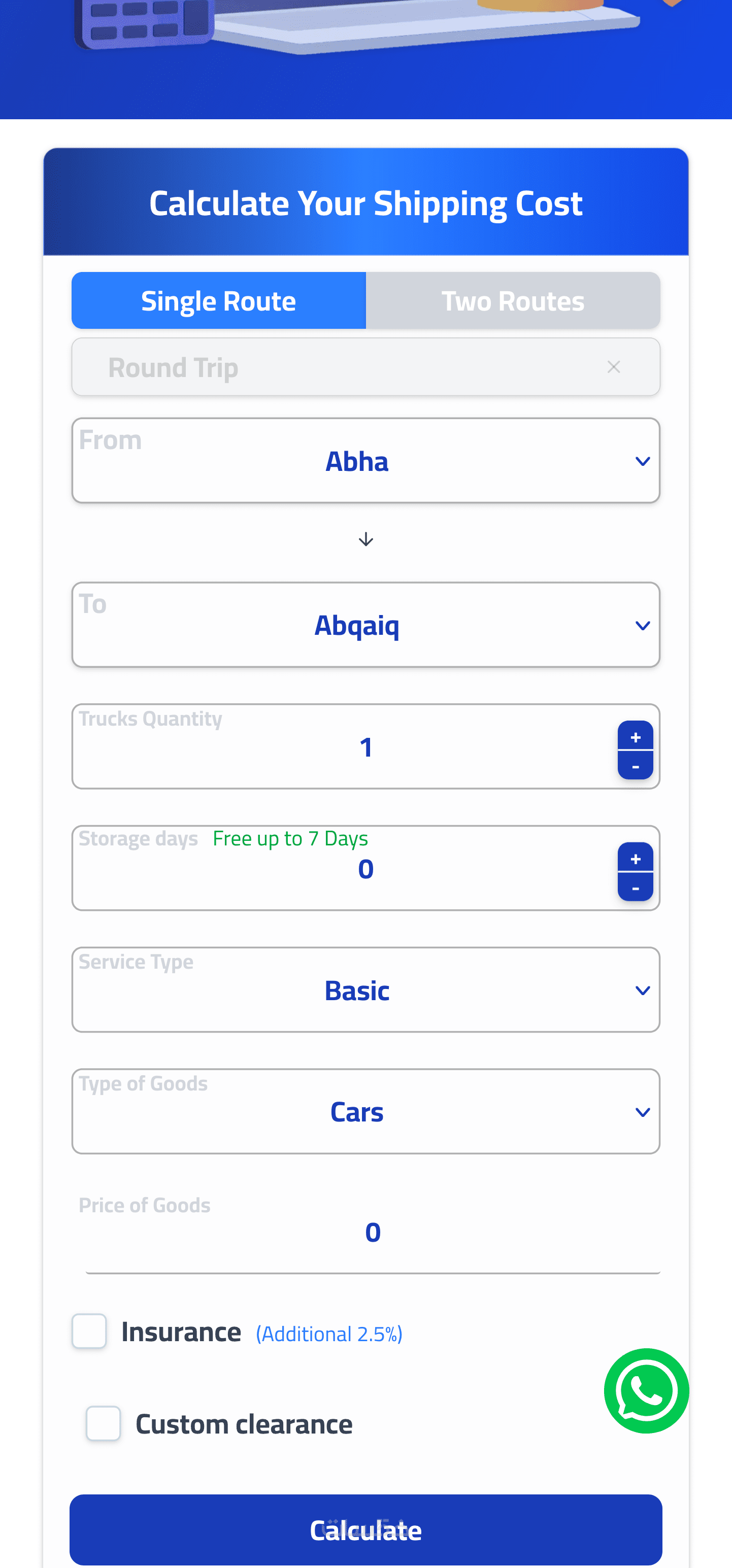Open the WhatsApp chat icon
The width and height of the screenshot is (732, 1568).
click(x=646, y=1390)
